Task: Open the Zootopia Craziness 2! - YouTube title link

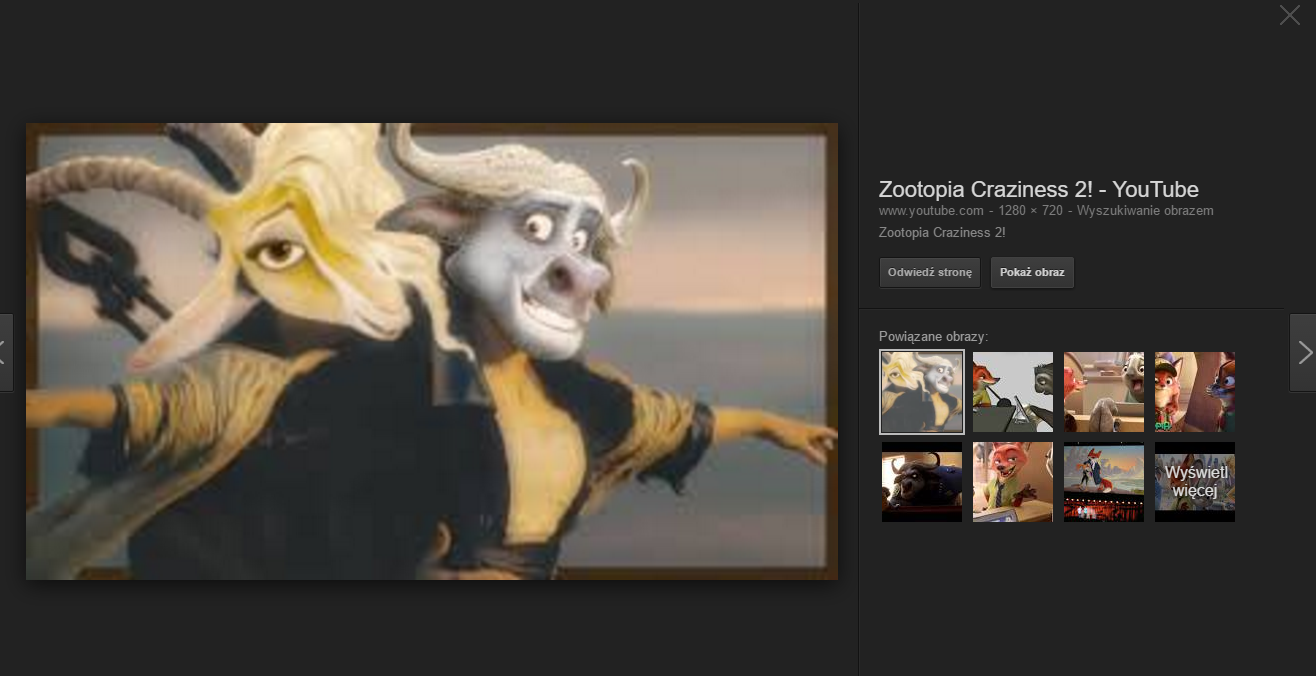Action: (x=1038, y=189)
